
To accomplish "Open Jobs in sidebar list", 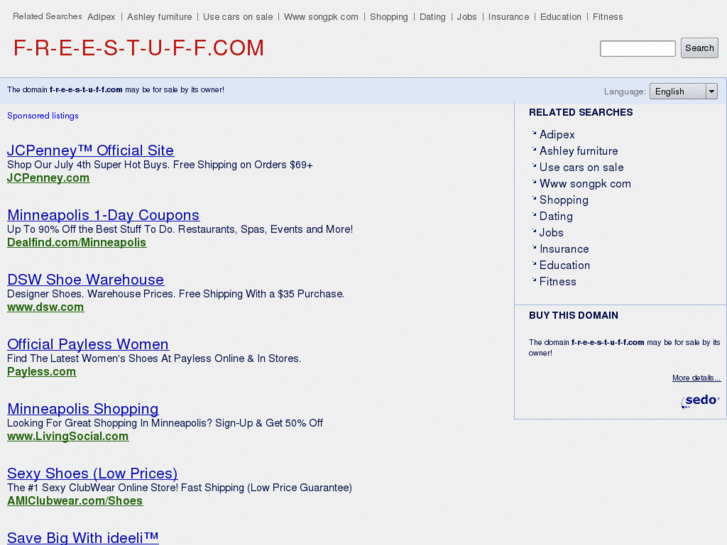I will (551, 233).
